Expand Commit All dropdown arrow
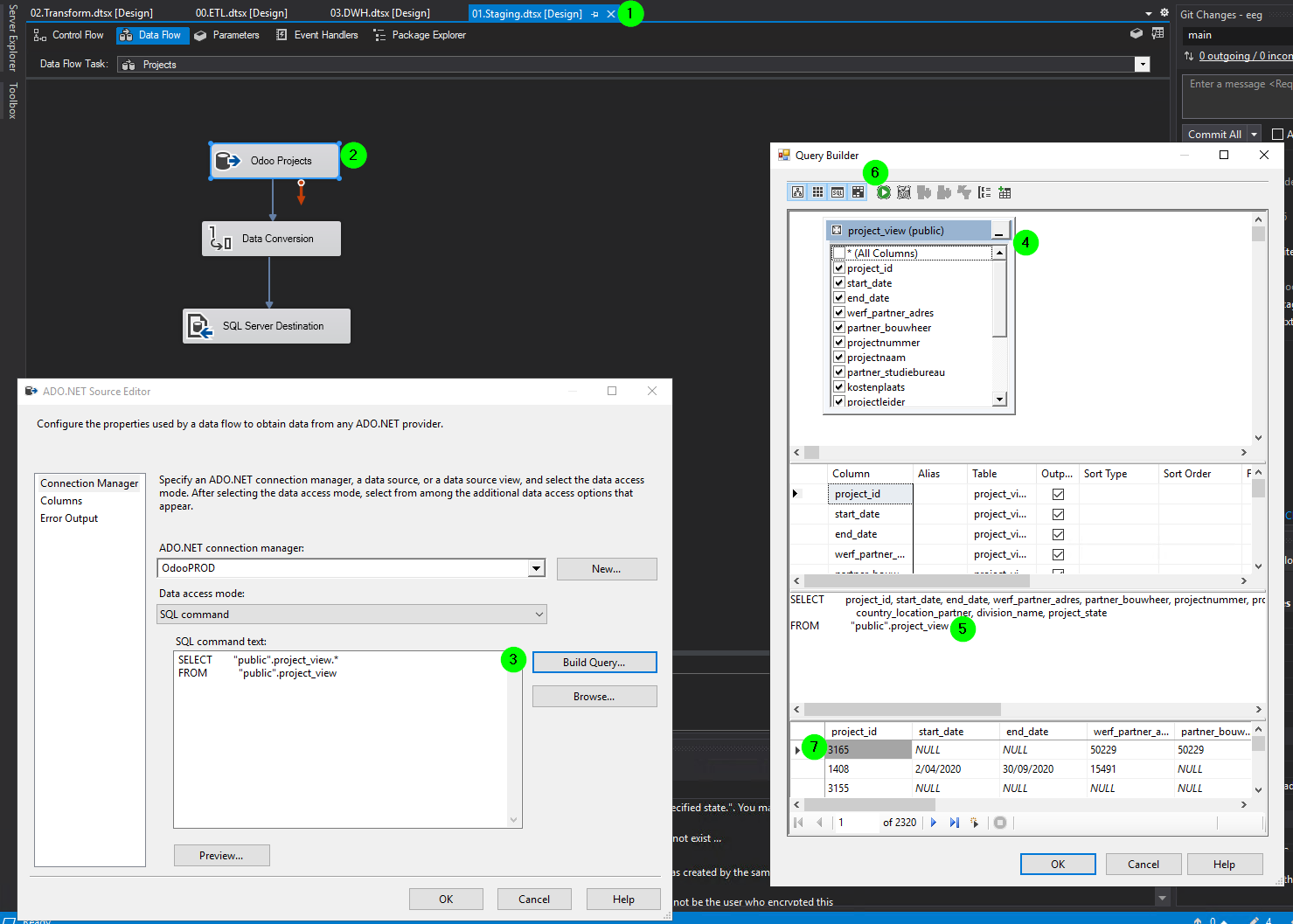Viewport: 1293px width, 924px height. (1255, 135)
